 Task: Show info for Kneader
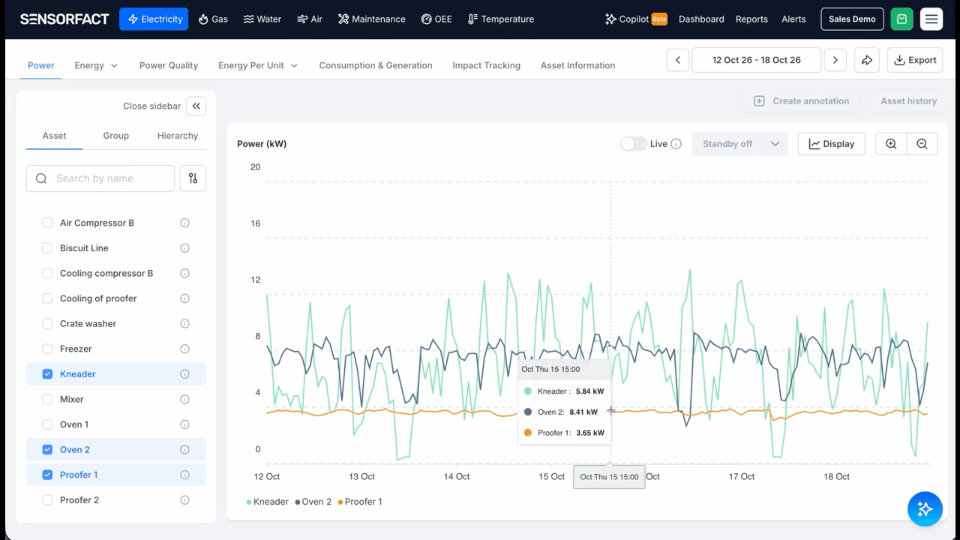[x=185, y=374]
